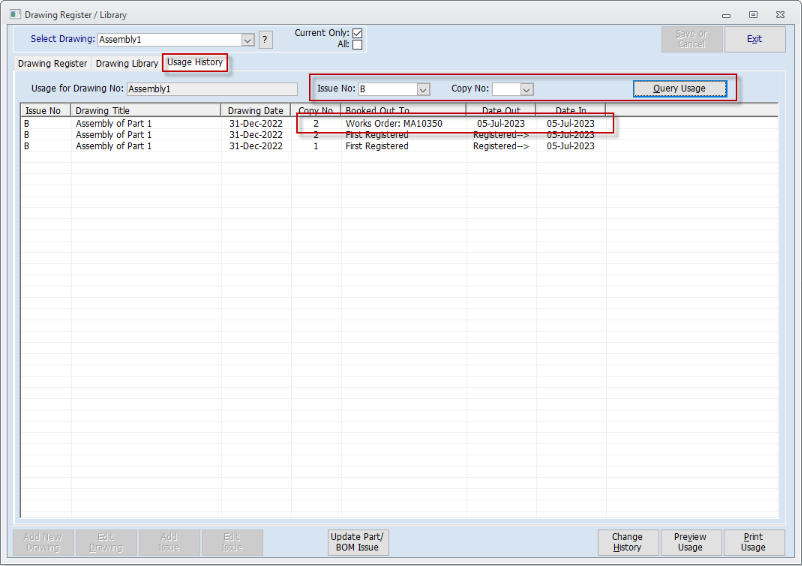802x566 pixels.
Task: Select the Works Order MA10350 row
Action: tap(393, 124)
